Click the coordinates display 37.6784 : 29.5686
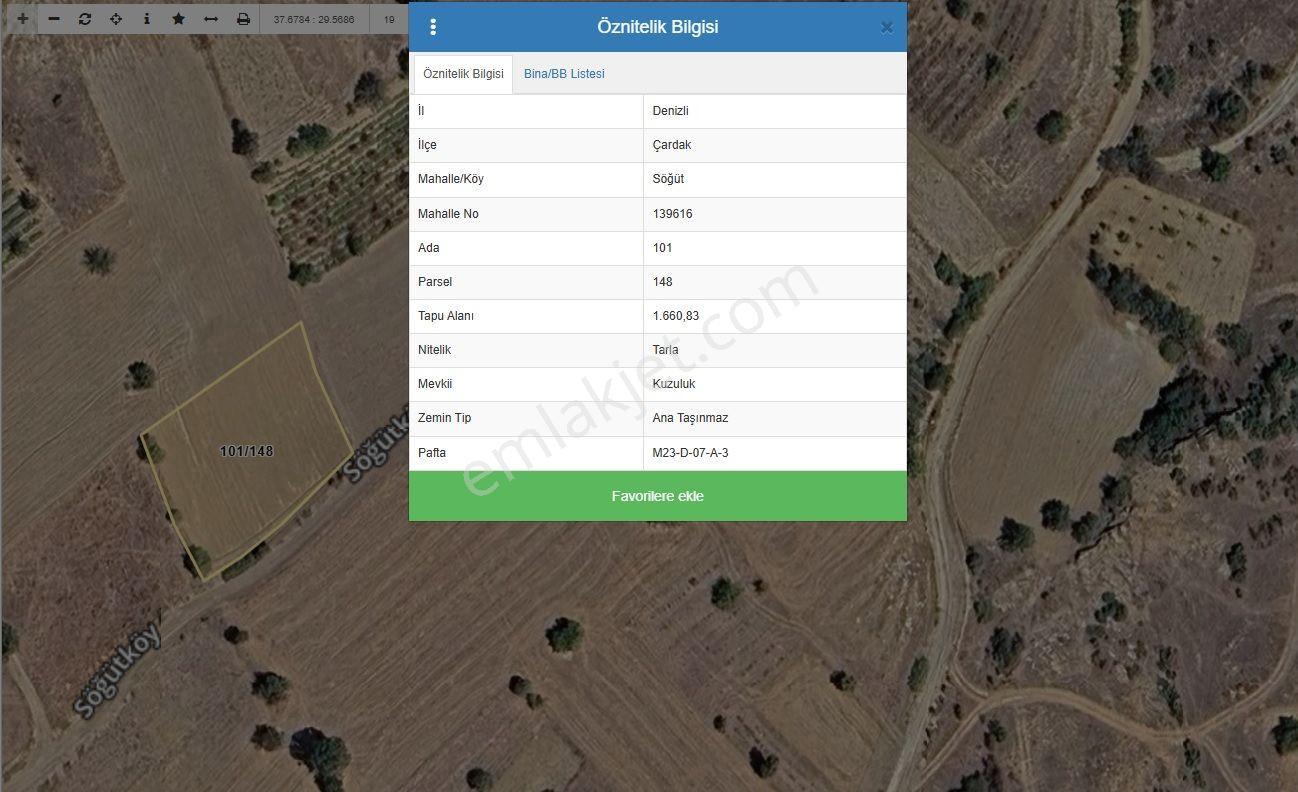Image resolution: width=1298 pixels, height=792 pixels. (x=314, y=19)
